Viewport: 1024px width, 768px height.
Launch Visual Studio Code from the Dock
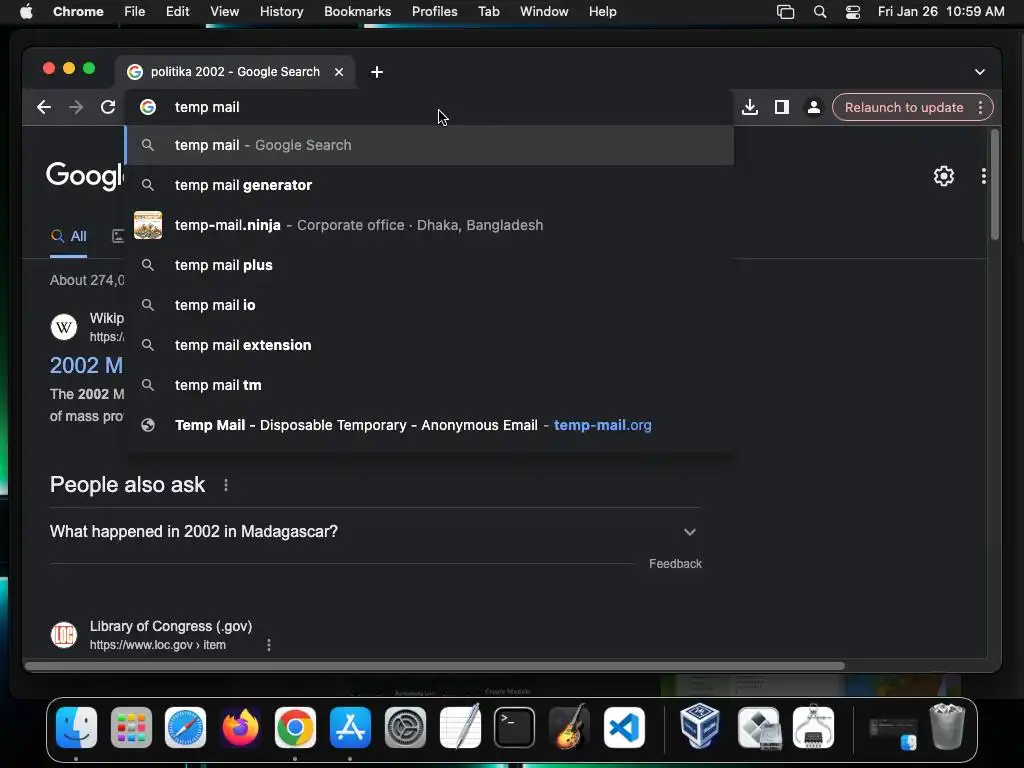pyautogui.click(x=624, y=727)
